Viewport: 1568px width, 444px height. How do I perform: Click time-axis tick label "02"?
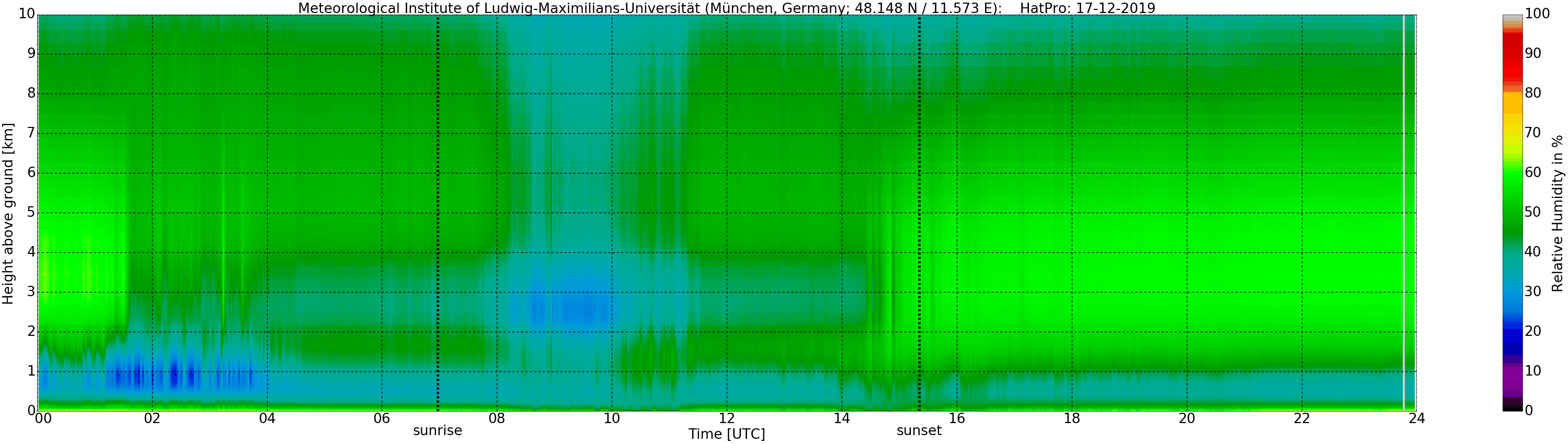click(152, 418)
